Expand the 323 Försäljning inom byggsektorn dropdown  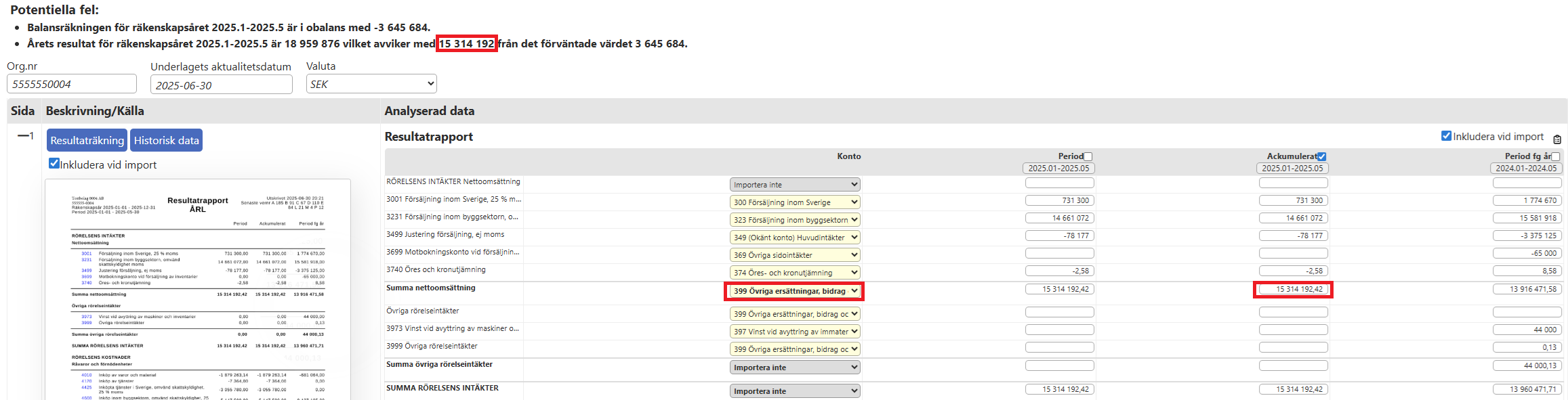pyautogui.click(x=794, y=220)
